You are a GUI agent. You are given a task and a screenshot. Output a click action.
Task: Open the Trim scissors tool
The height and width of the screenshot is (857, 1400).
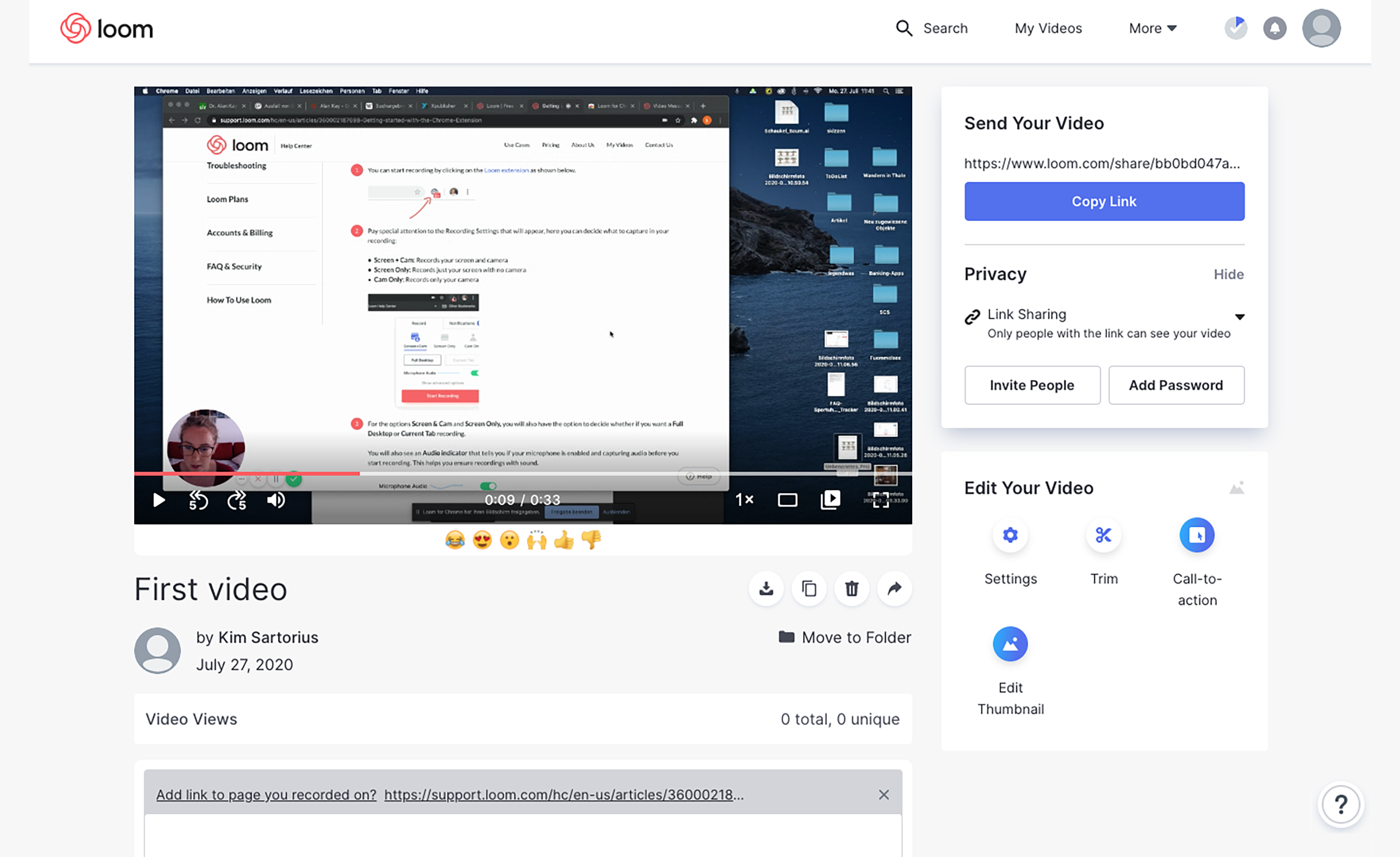tap(1103, 536)
